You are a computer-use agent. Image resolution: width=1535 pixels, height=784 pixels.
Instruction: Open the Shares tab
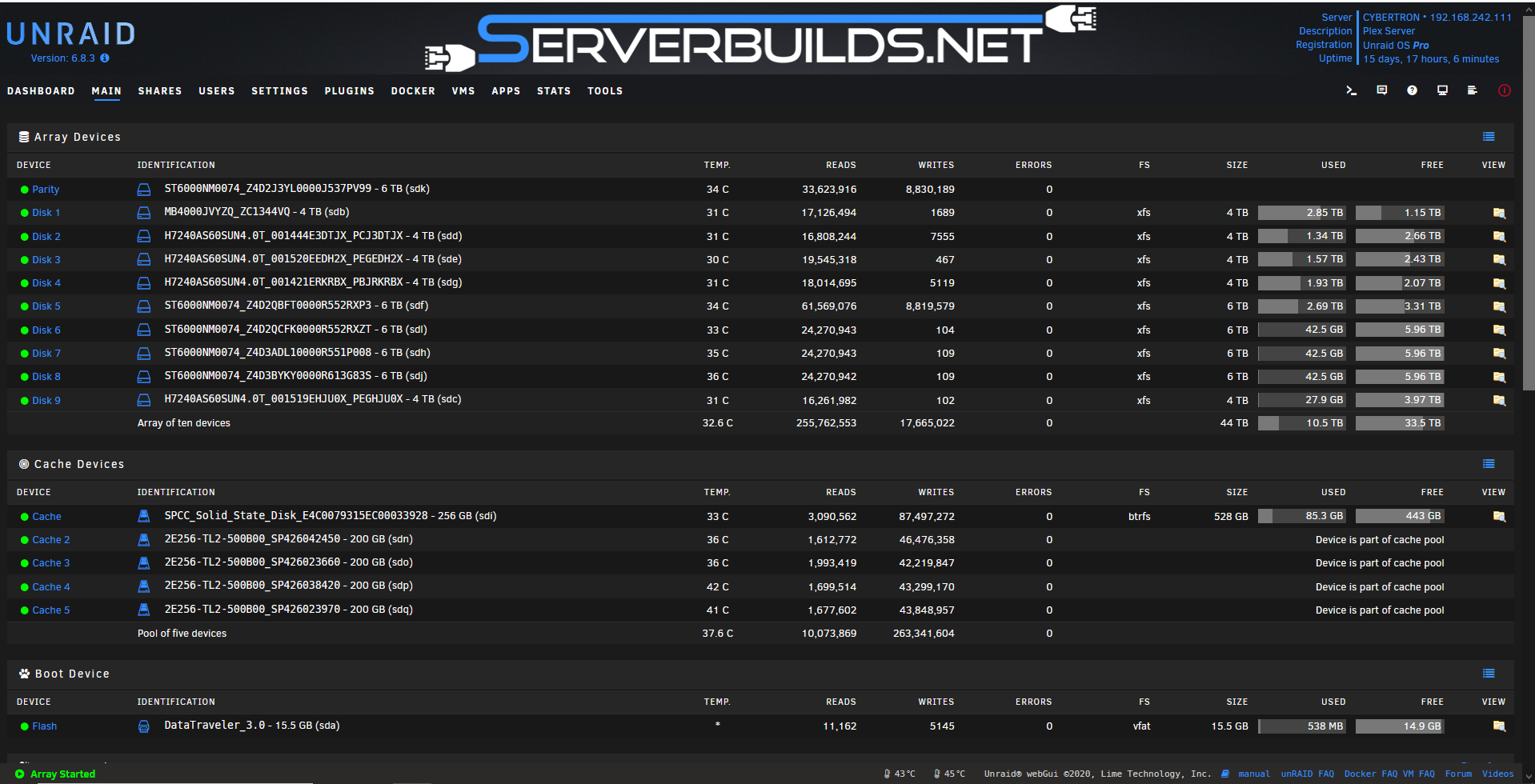click(x=160, y=91)
